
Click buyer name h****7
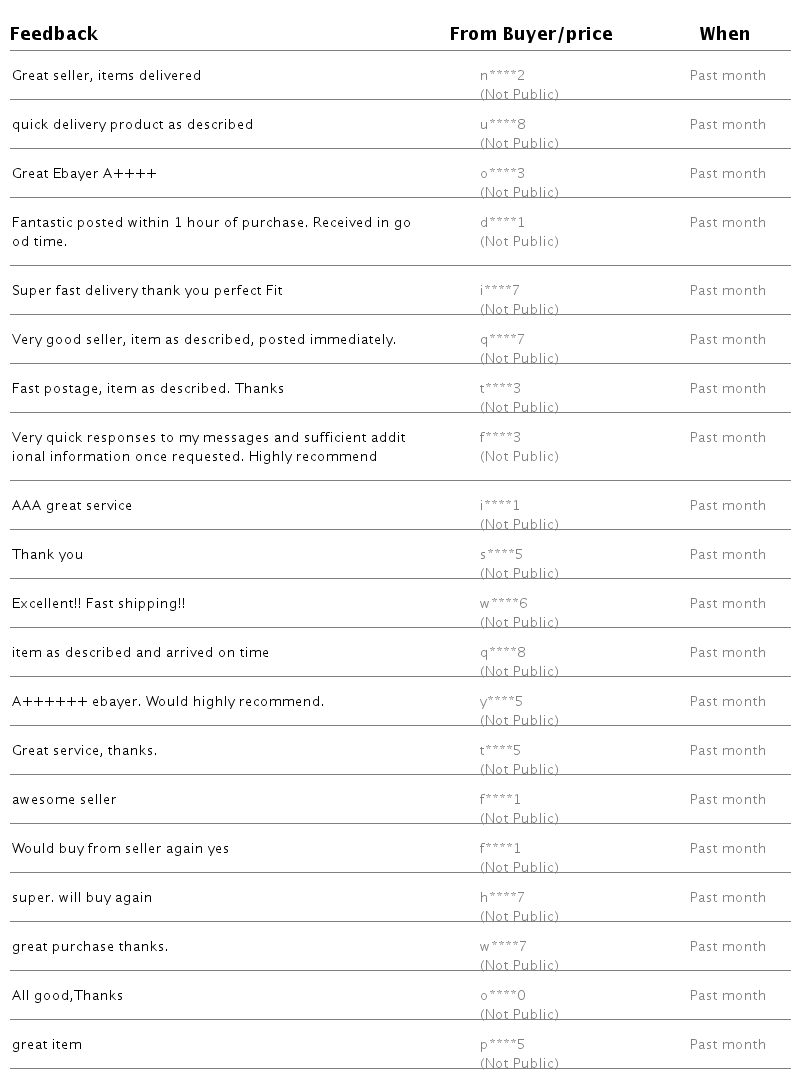(x=502, y=897)
